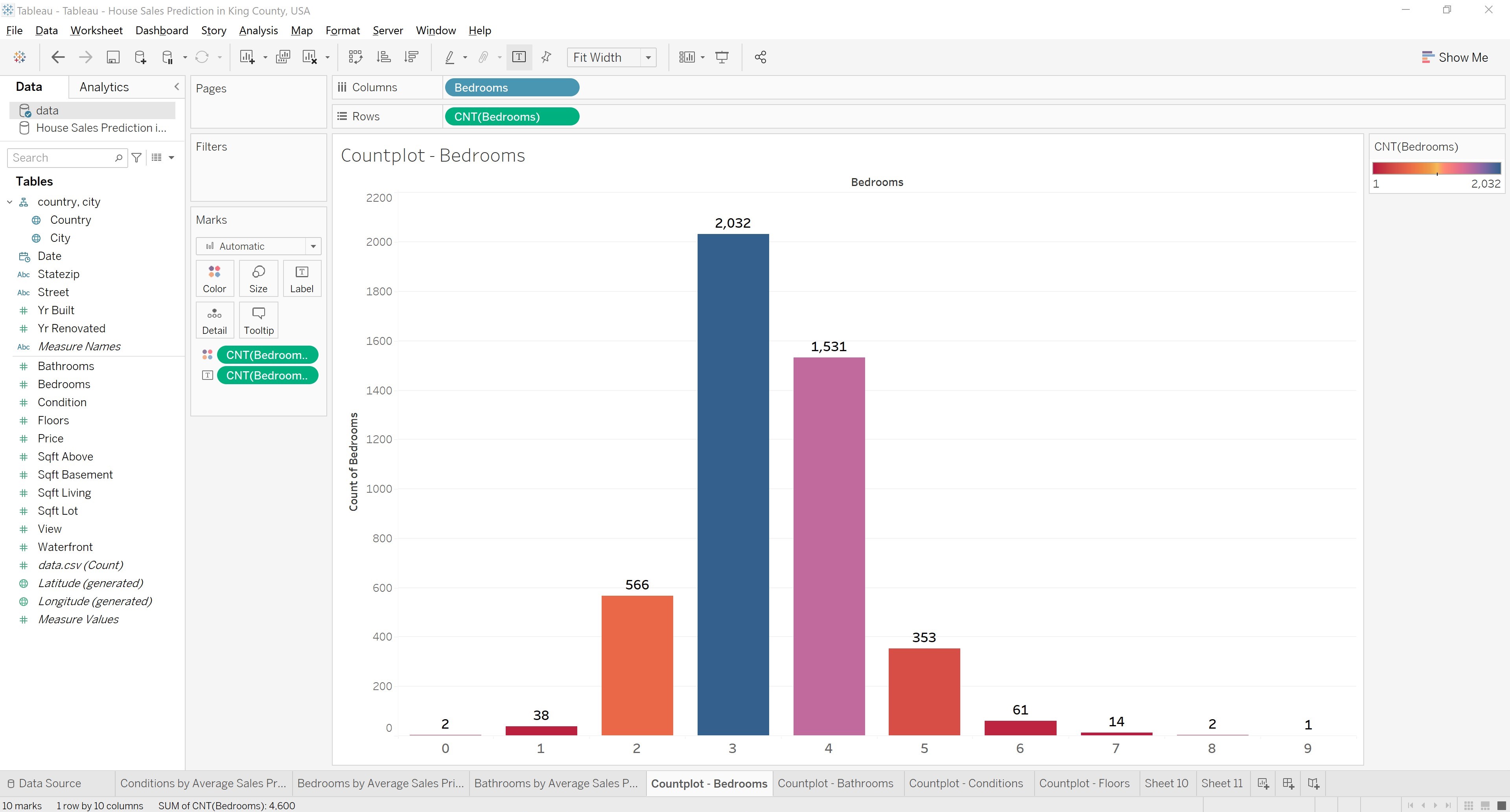Open the Detail marks card
Viewport: 1510px width, 812px height.
click(215, 320)
